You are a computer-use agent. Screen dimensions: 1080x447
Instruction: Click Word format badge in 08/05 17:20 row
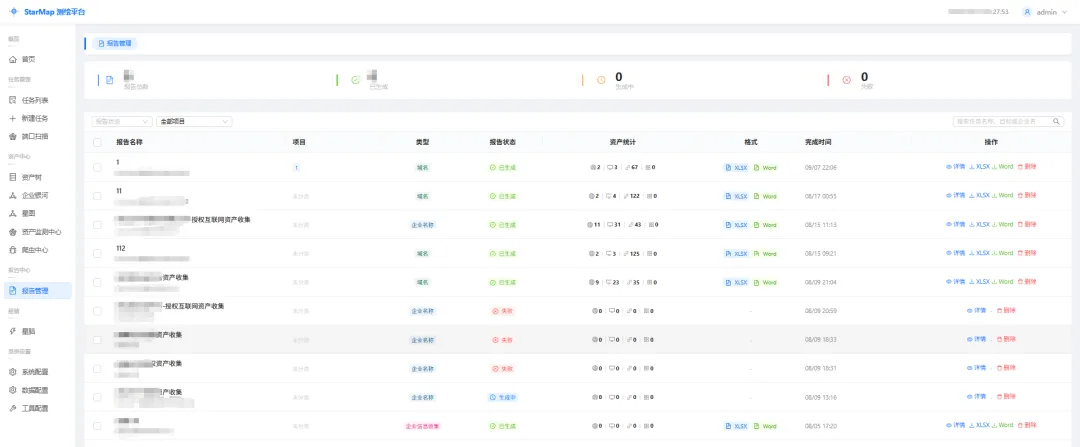[765, 426]
